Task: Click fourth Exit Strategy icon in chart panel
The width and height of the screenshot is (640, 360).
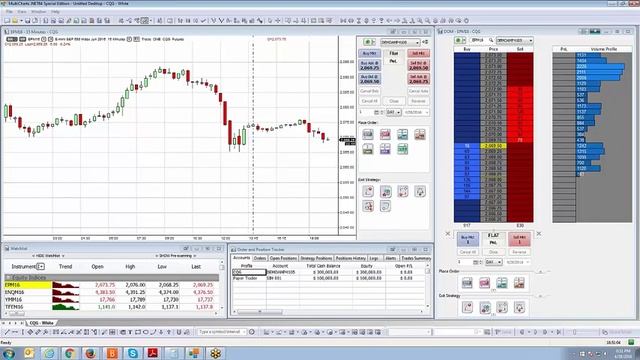Action: [420, 191]
